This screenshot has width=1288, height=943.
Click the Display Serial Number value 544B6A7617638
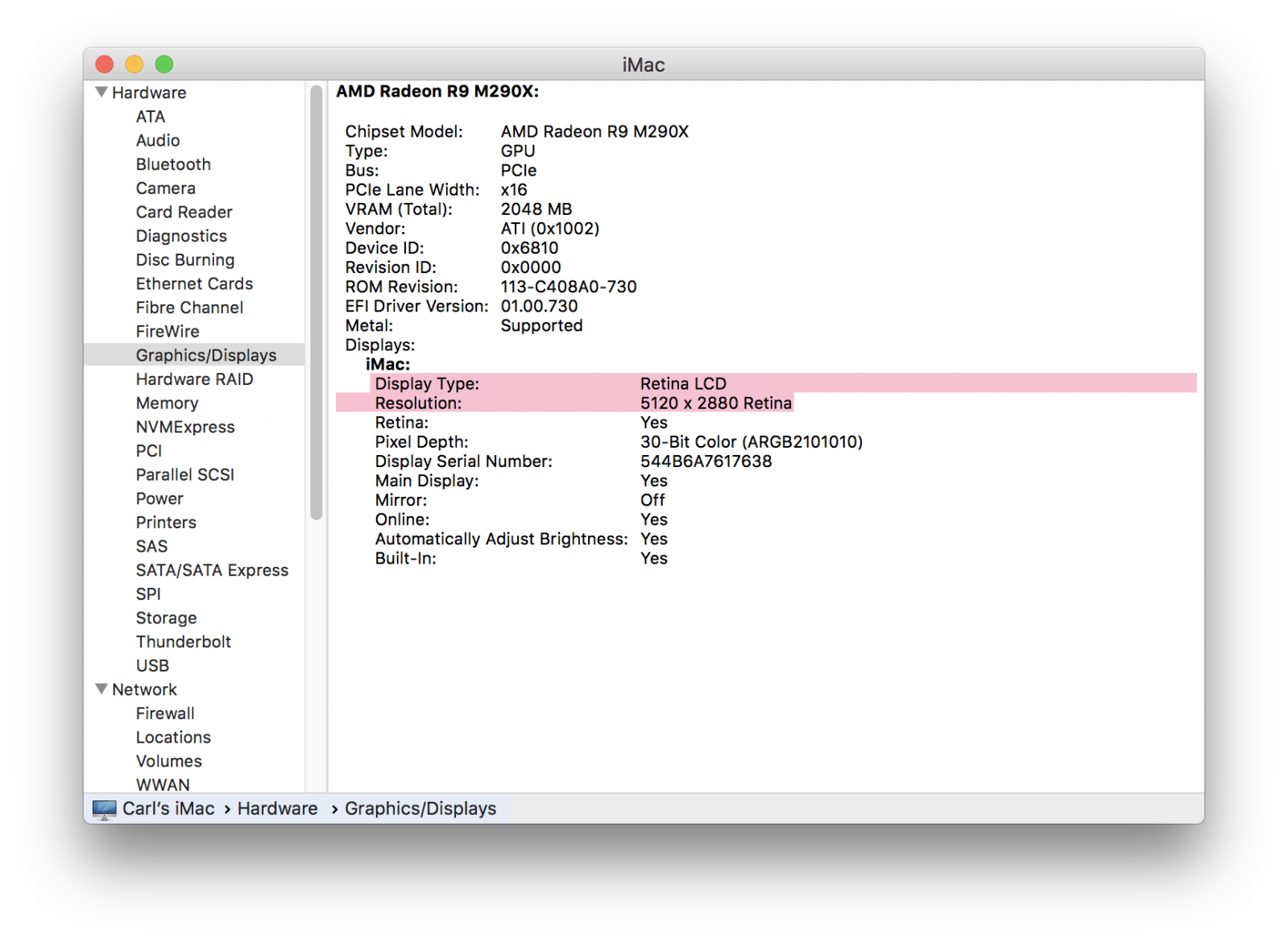[x=706, y=461]
